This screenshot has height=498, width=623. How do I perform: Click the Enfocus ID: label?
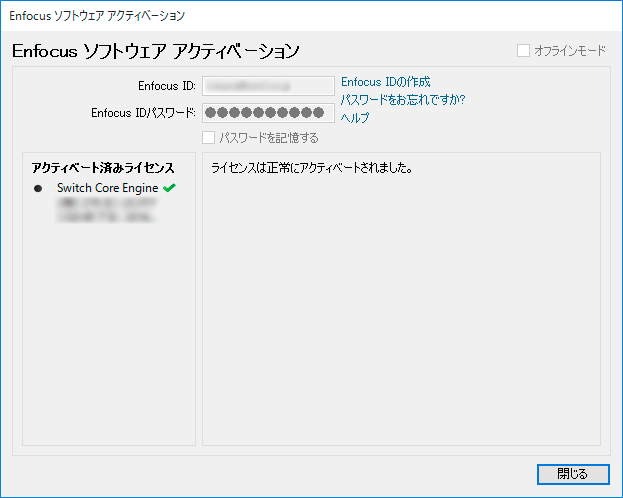click(167, 86)
